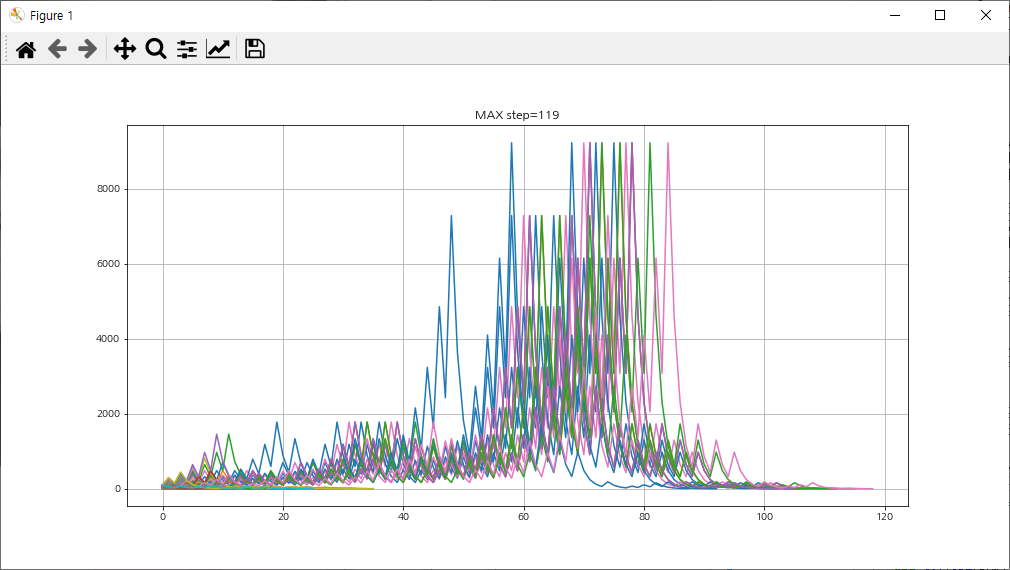This screenshot has height=570, width=1010.
Task: Click the x-axis label 60
Action: click(x=524, y=517)
